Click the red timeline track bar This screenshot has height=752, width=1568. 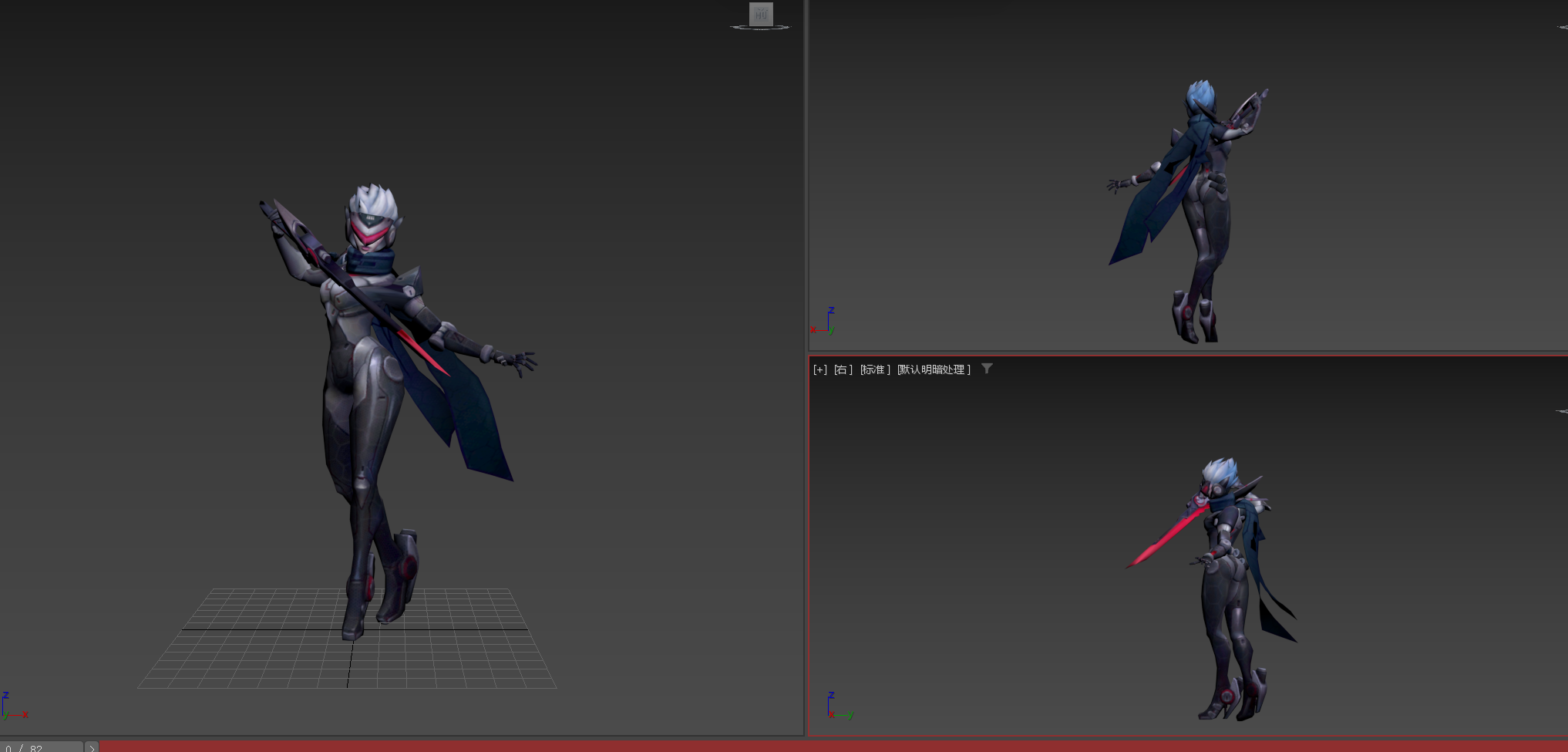coord(833,747)
